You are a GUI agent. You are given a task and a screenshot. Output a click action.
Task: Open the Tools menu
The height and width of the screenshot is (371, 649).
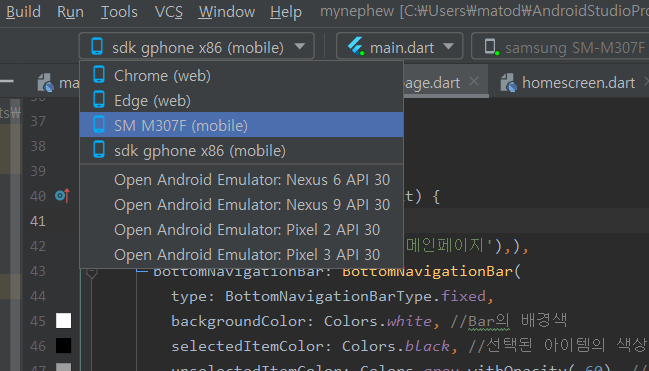[119, 12]
